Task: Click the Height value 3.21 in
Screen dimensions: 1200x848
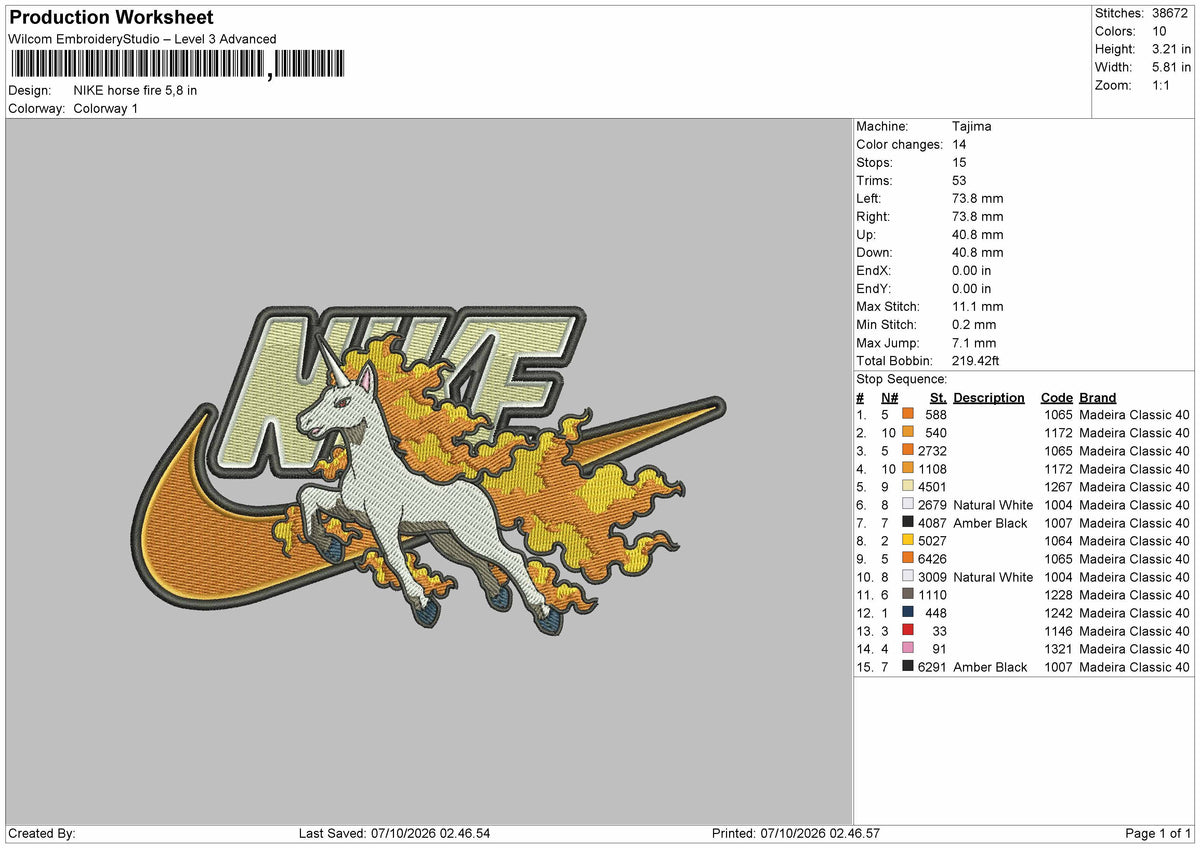Action: click(1173, 49)
